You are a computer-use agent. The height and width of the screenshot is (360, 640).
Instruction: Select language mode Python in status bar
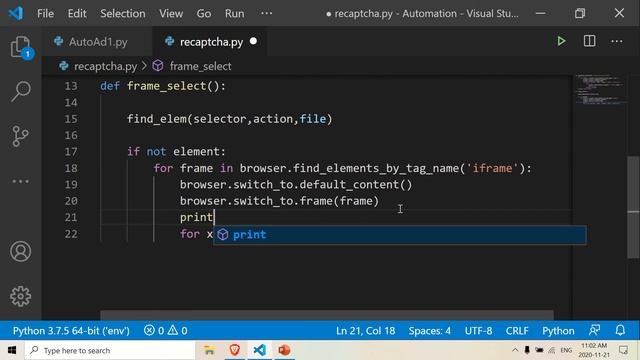tap(558, 330)
